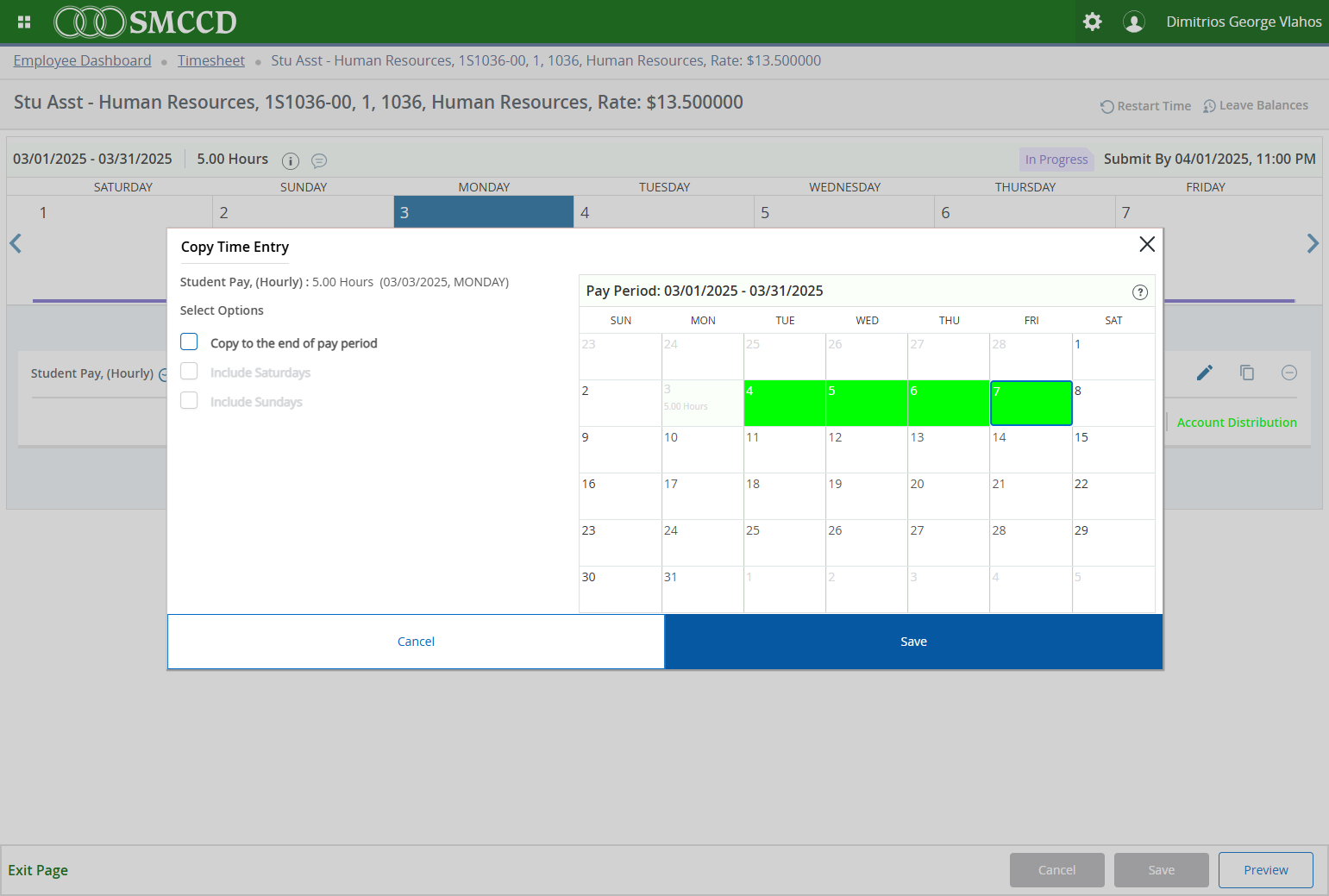The height and width of the screenshot is (896, 1329).
Task: Toggle the Include Sundays checkbox
Action: point(189,401)
